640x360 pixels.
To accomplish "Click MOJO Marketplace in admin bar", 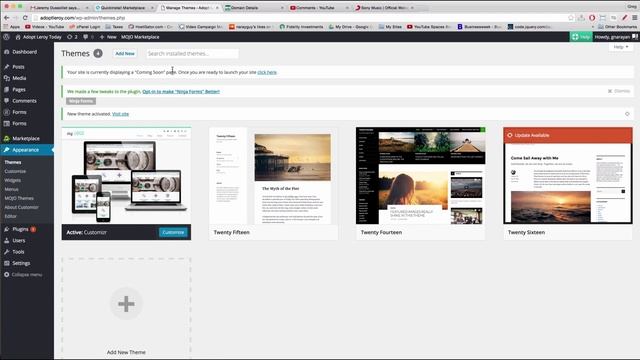I will [x=140, y=37].
